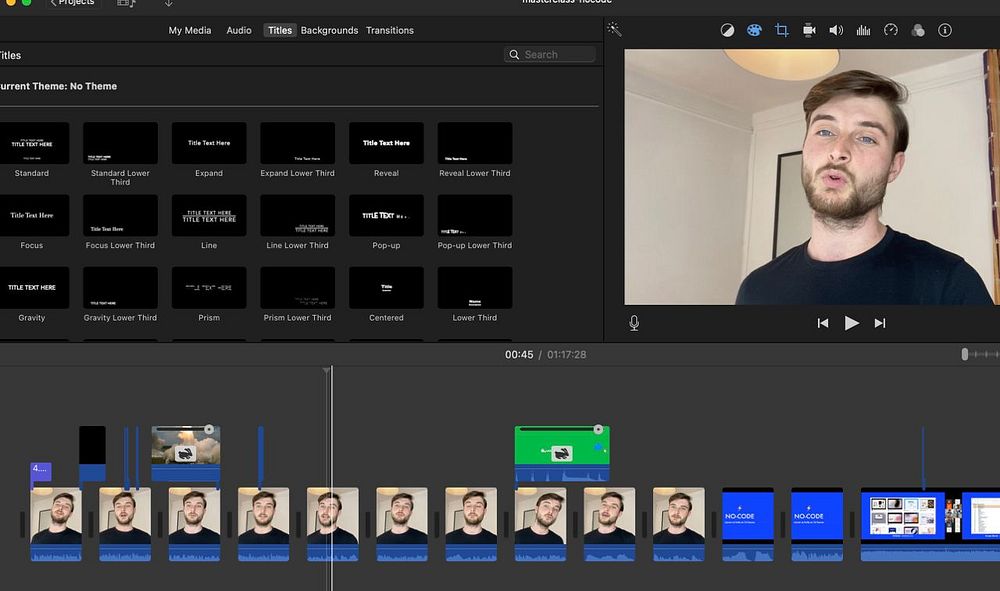Skip to the next clip

[x=880, y=323]
